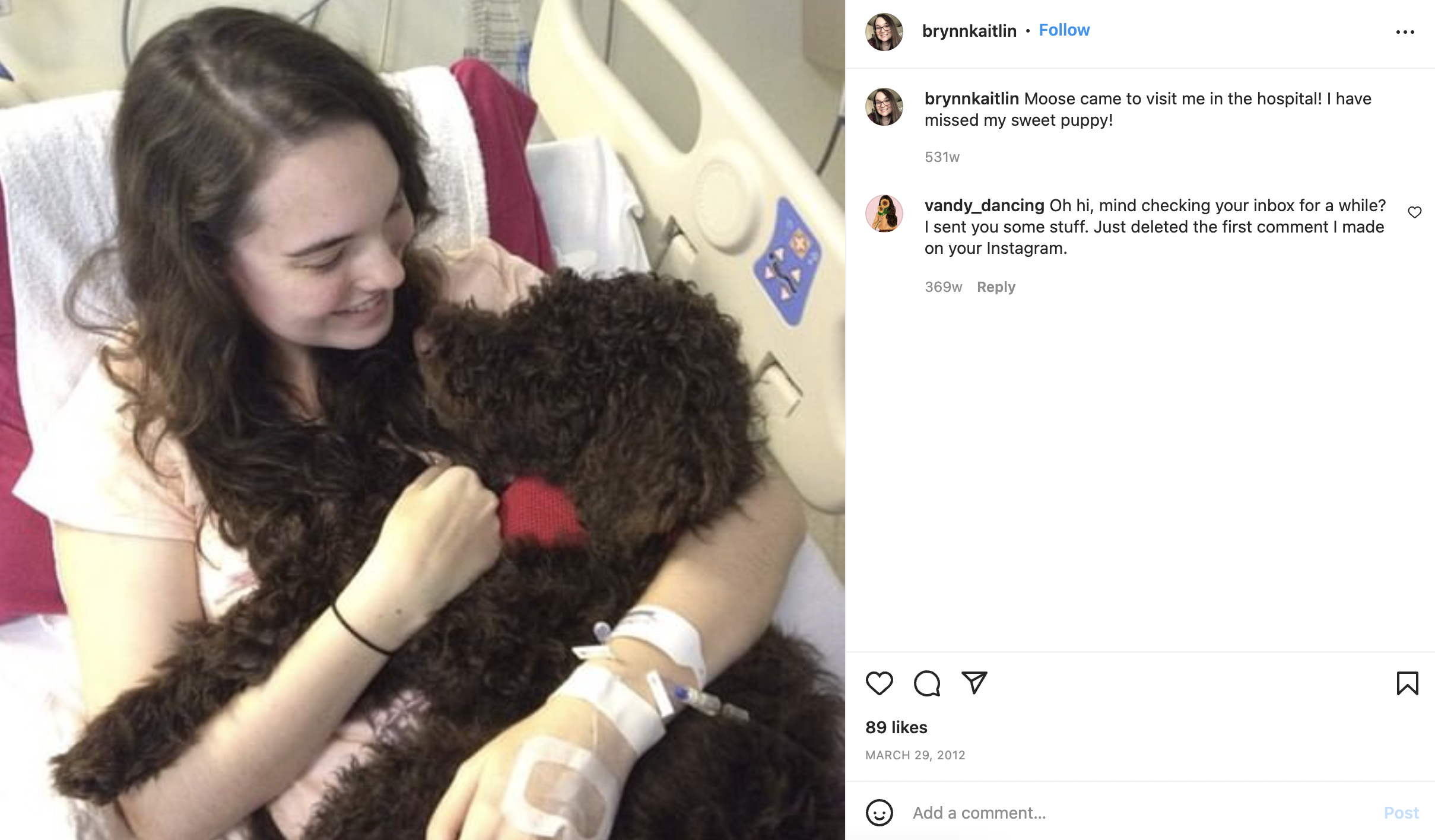Click the Add a comment field
The image size is (1435, 840).
pyautogui.click(x=1139, y=812)
